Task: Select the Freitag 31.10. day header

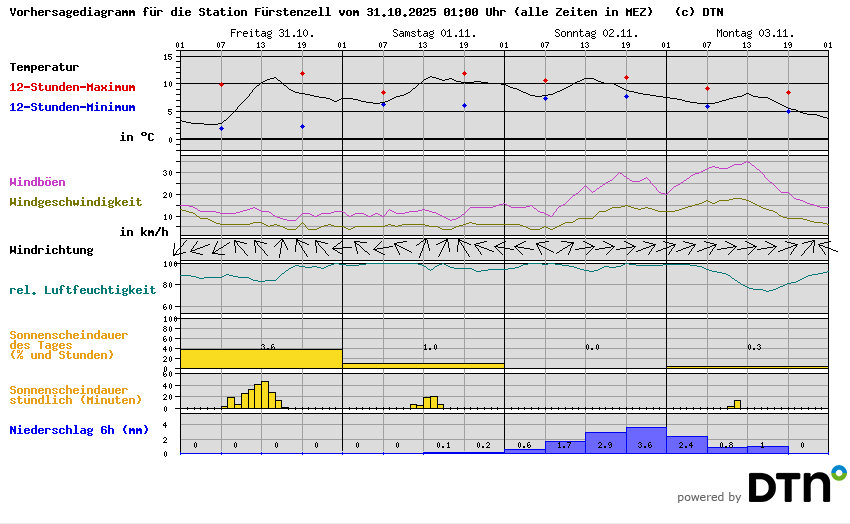Action: coord(271,33)
